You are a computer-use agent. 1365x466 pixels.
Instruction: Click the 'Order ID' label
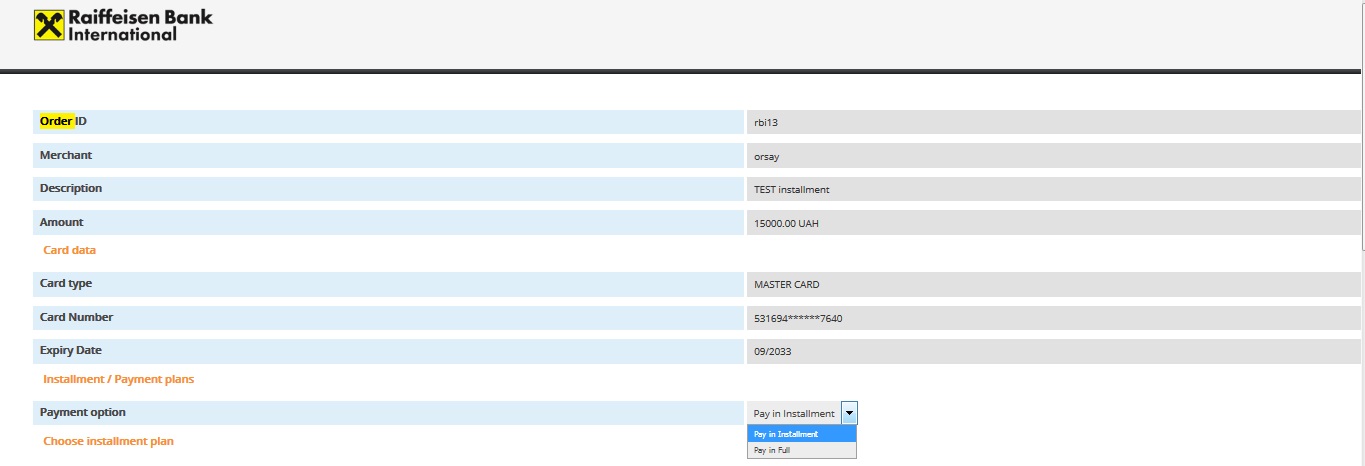[63, 121]
